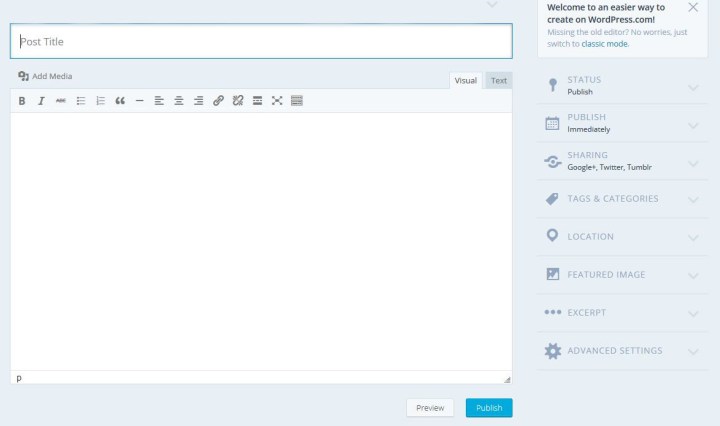Click into the Post Title field
This screenshot has width=720, height=426.
(x=261, y=42)
